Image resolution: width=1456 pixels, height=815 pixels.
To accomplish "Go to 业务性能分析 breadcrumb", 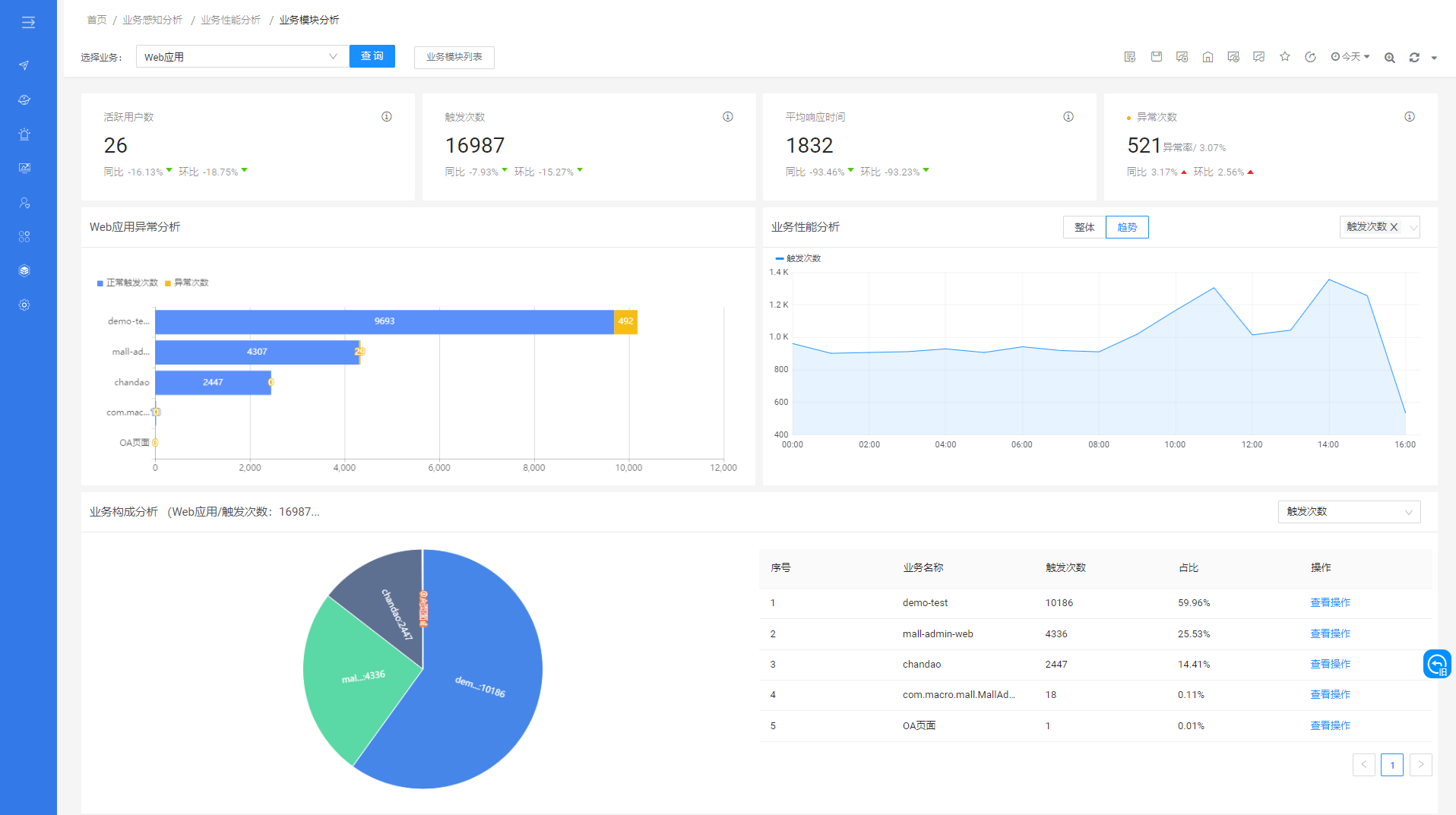I will pos(230,20).
